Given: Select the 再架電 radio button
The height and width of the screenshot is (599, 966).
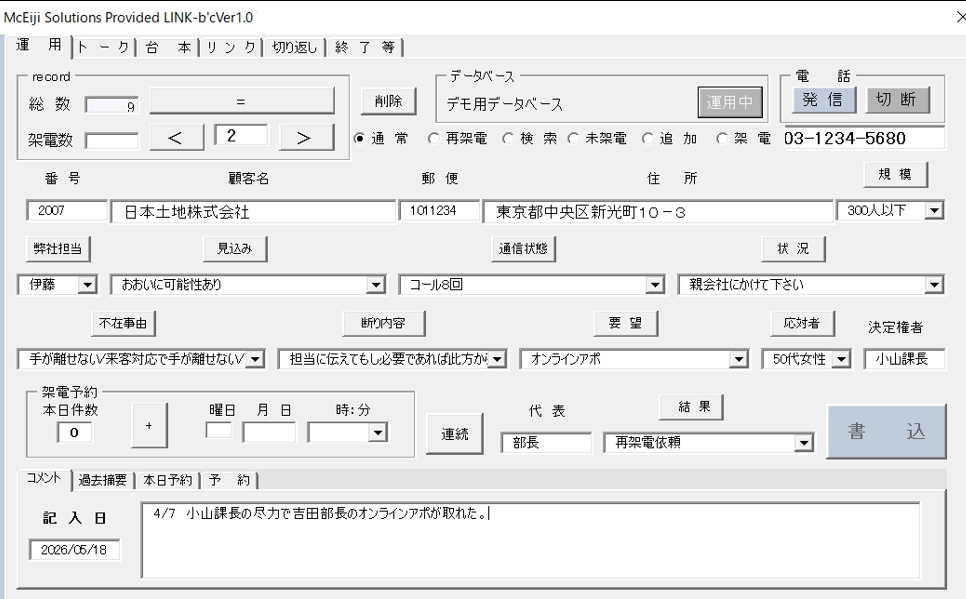Looking at the screenshot, I should (433, 138).
